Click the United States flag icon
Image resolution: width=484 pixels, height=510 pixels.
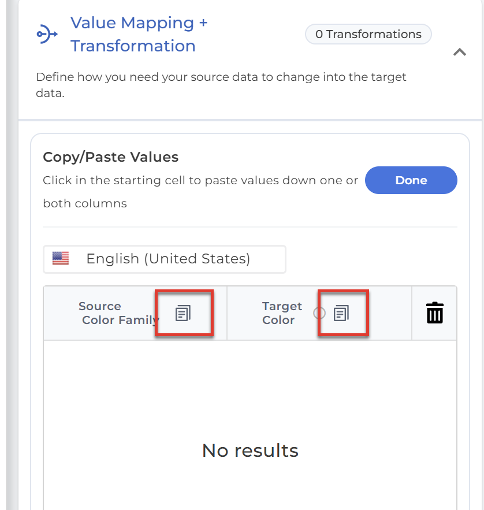(x=61, y=258)
